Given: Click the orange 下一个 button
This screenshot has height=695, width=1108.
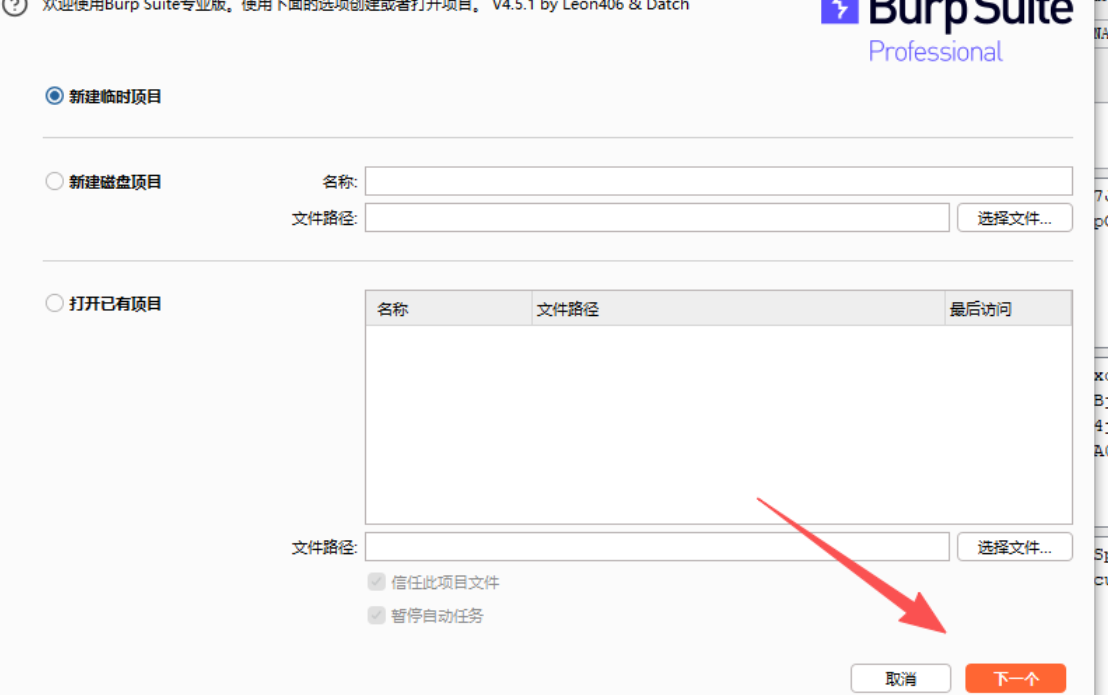Looking at the screenshot, I should (1015, 679).
